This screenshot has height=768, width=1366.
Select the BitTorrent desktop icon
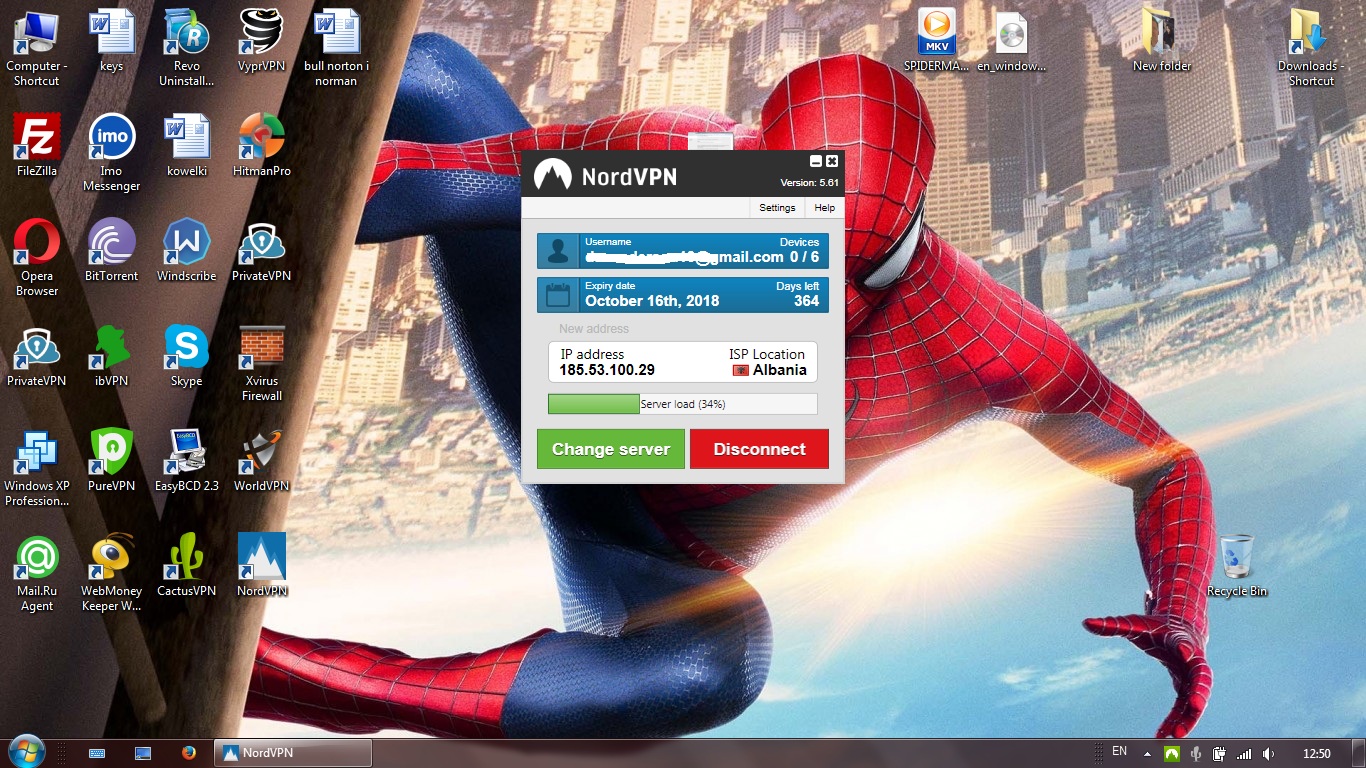[x=112, y=251]
